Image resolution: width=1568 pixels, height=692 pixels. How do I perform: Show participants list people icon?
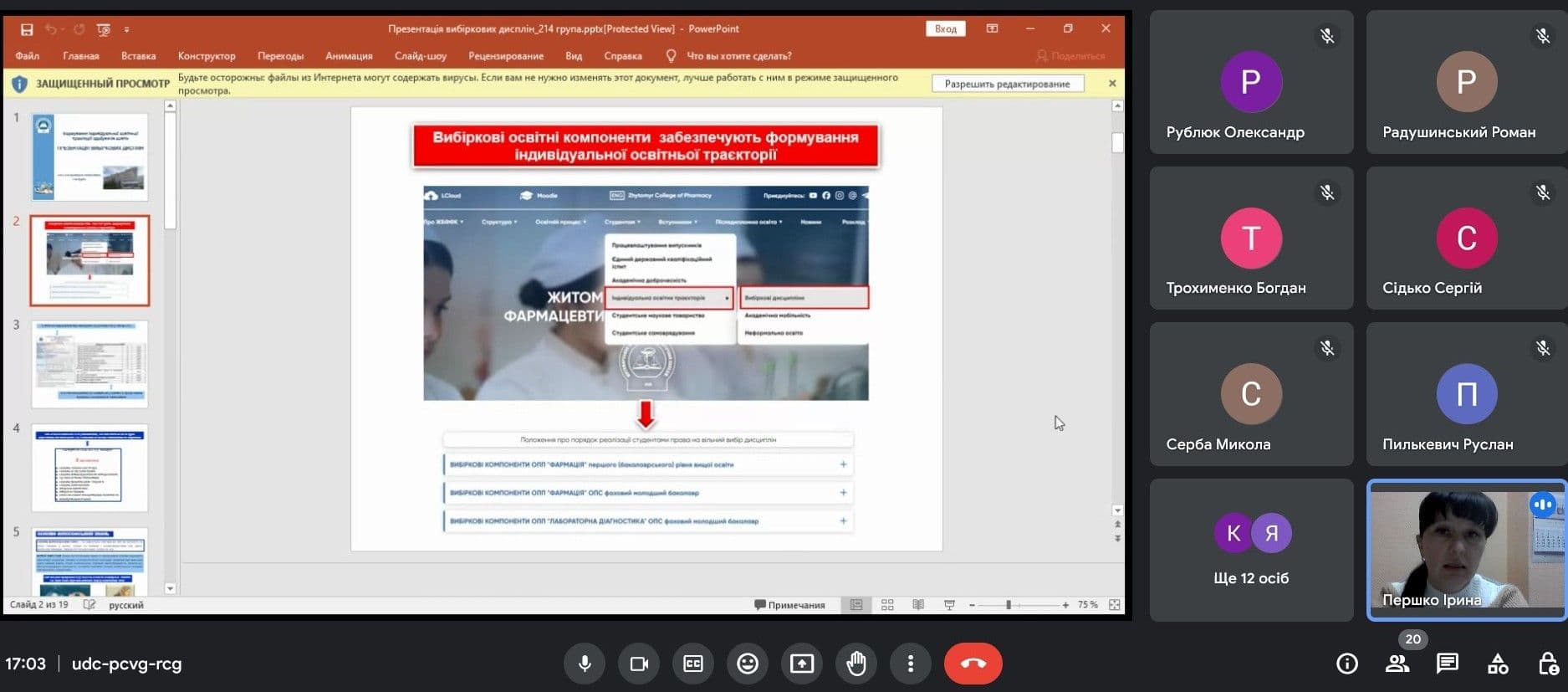pos(1397,664)
